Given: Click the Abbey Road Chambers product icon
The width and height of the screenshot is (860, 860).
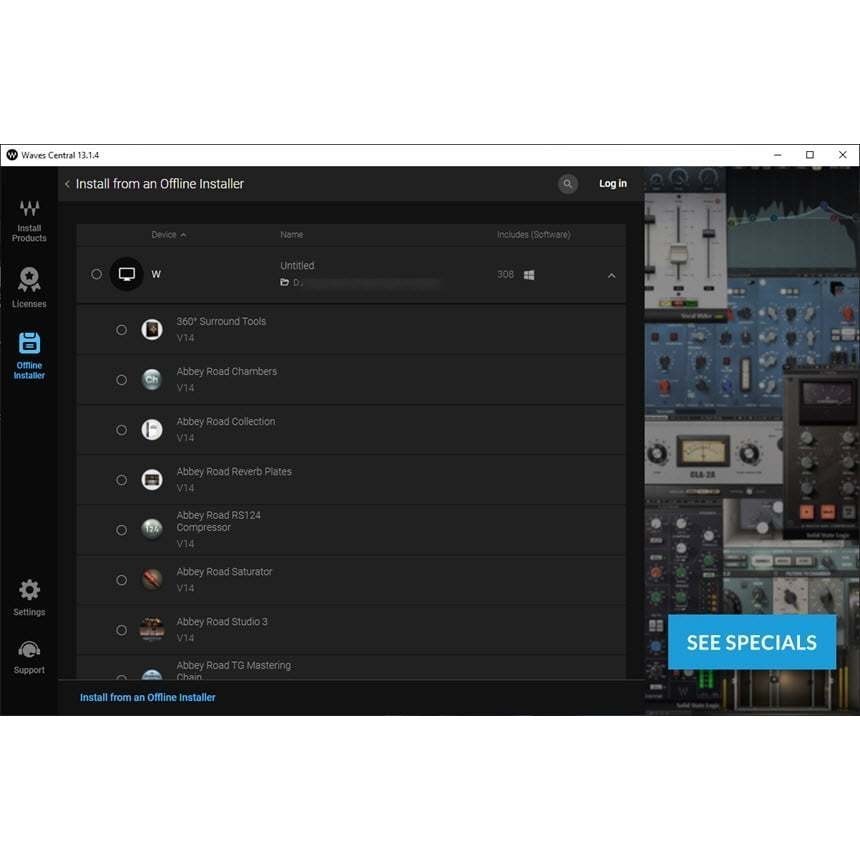Looking at the screenshot, I should 152,380.
